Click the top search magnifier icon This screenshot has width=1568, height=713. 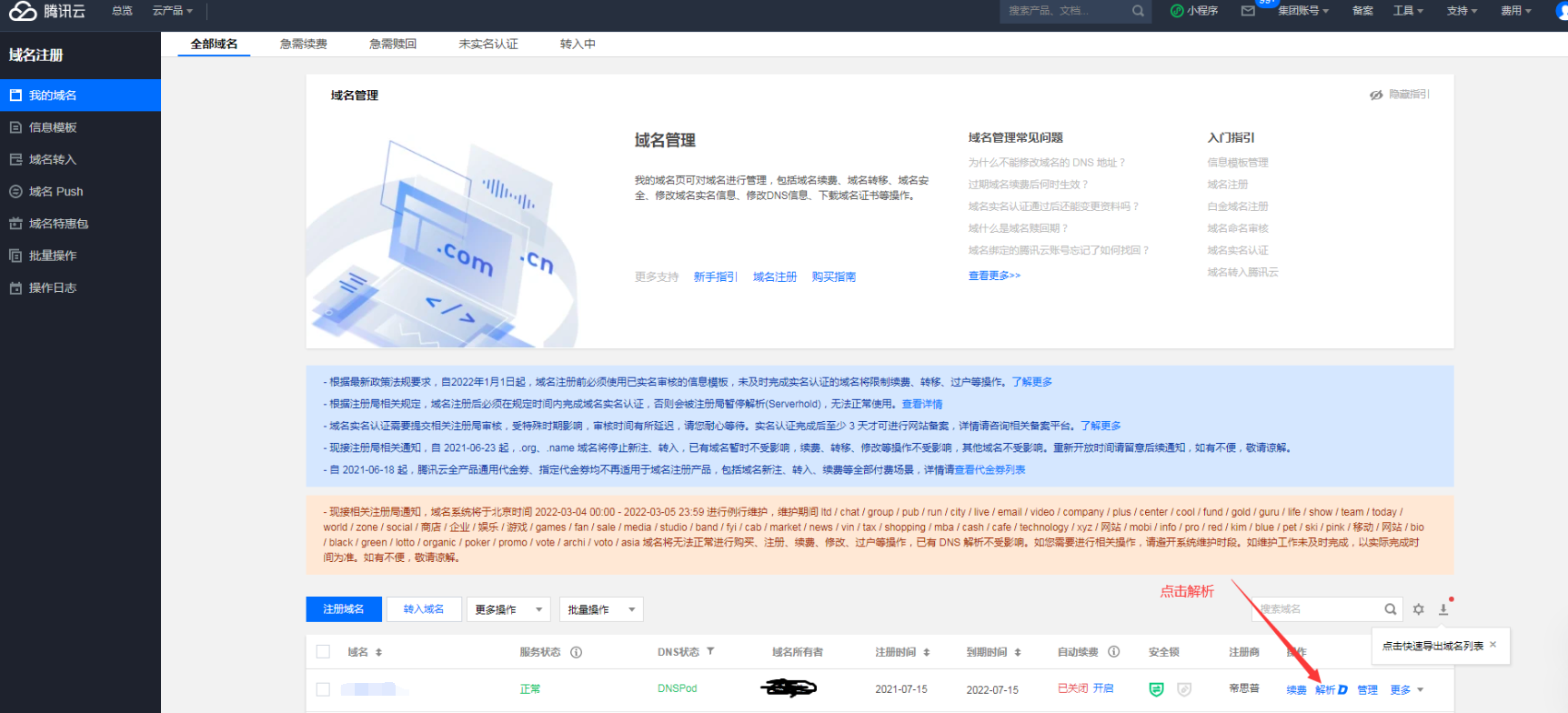coord(1138,11)
